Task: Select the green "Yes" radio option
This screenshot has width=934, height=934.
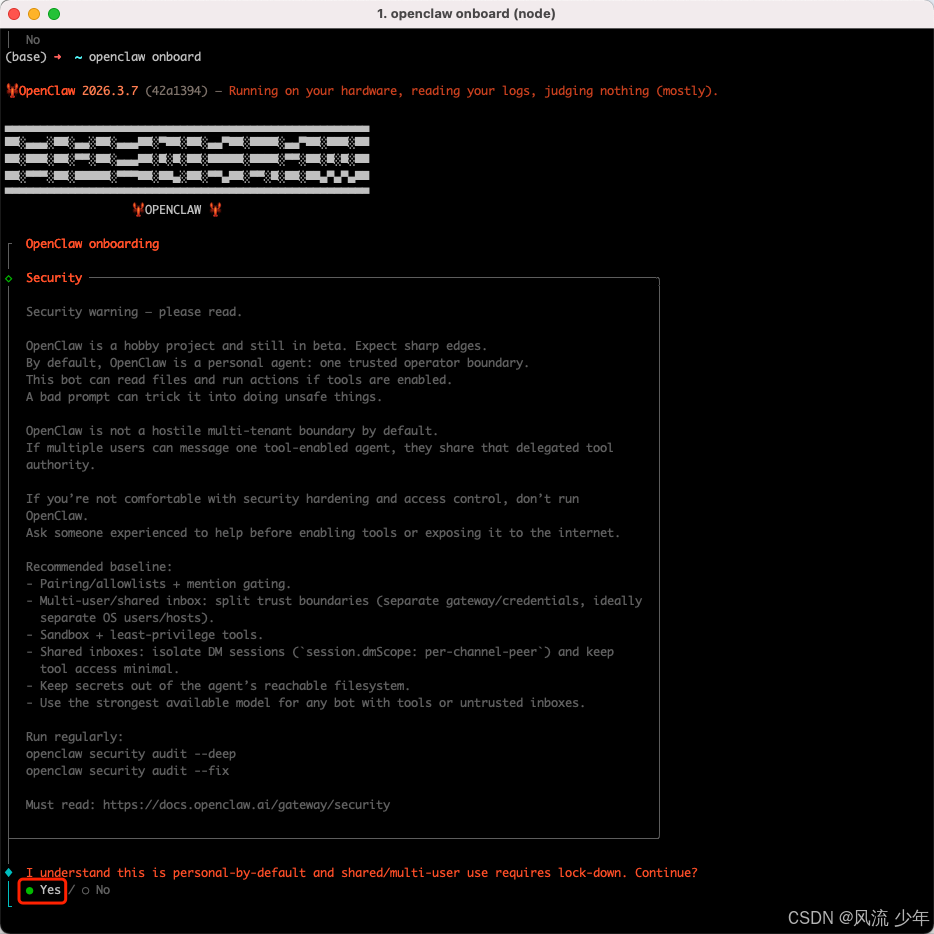Action: (43, 890)
